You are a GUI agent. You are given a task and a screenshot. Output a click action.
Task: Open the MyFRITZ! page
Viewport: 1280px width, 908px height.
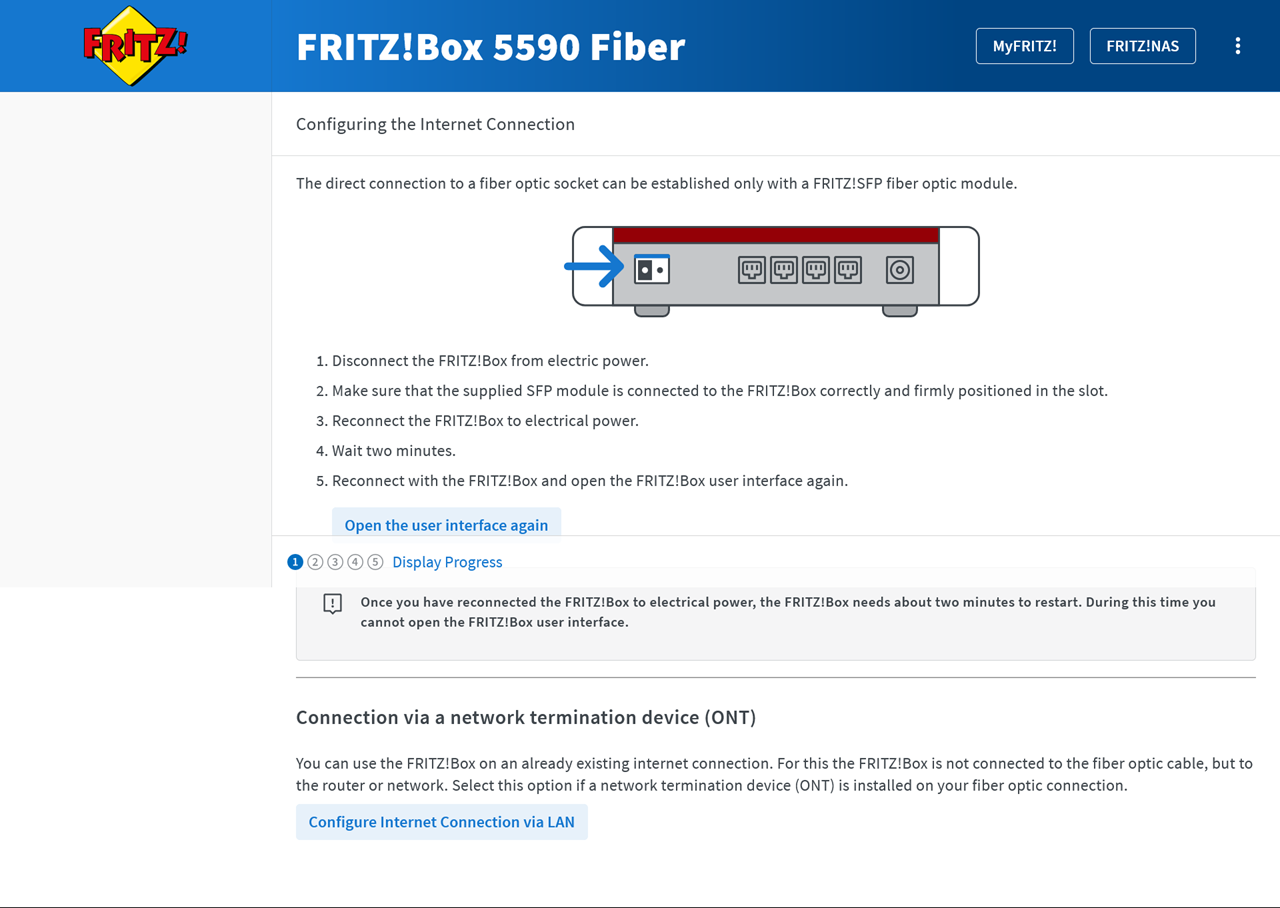click(1025, 46)
